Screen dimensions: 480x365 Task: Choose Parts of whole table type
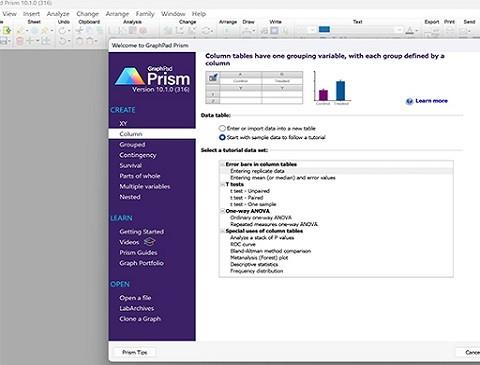tap(140, 176)
